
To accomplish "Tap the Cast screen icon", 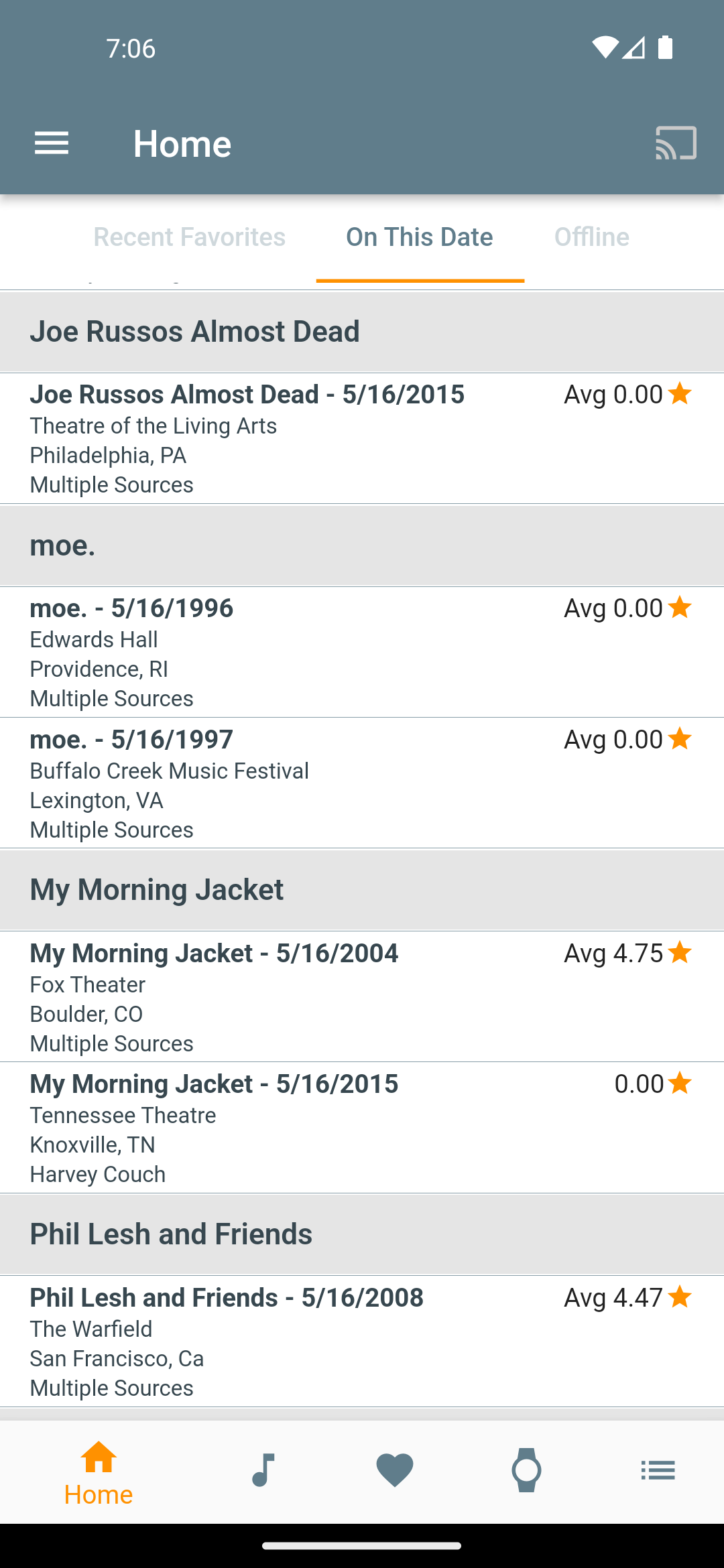I will (676, 143).
